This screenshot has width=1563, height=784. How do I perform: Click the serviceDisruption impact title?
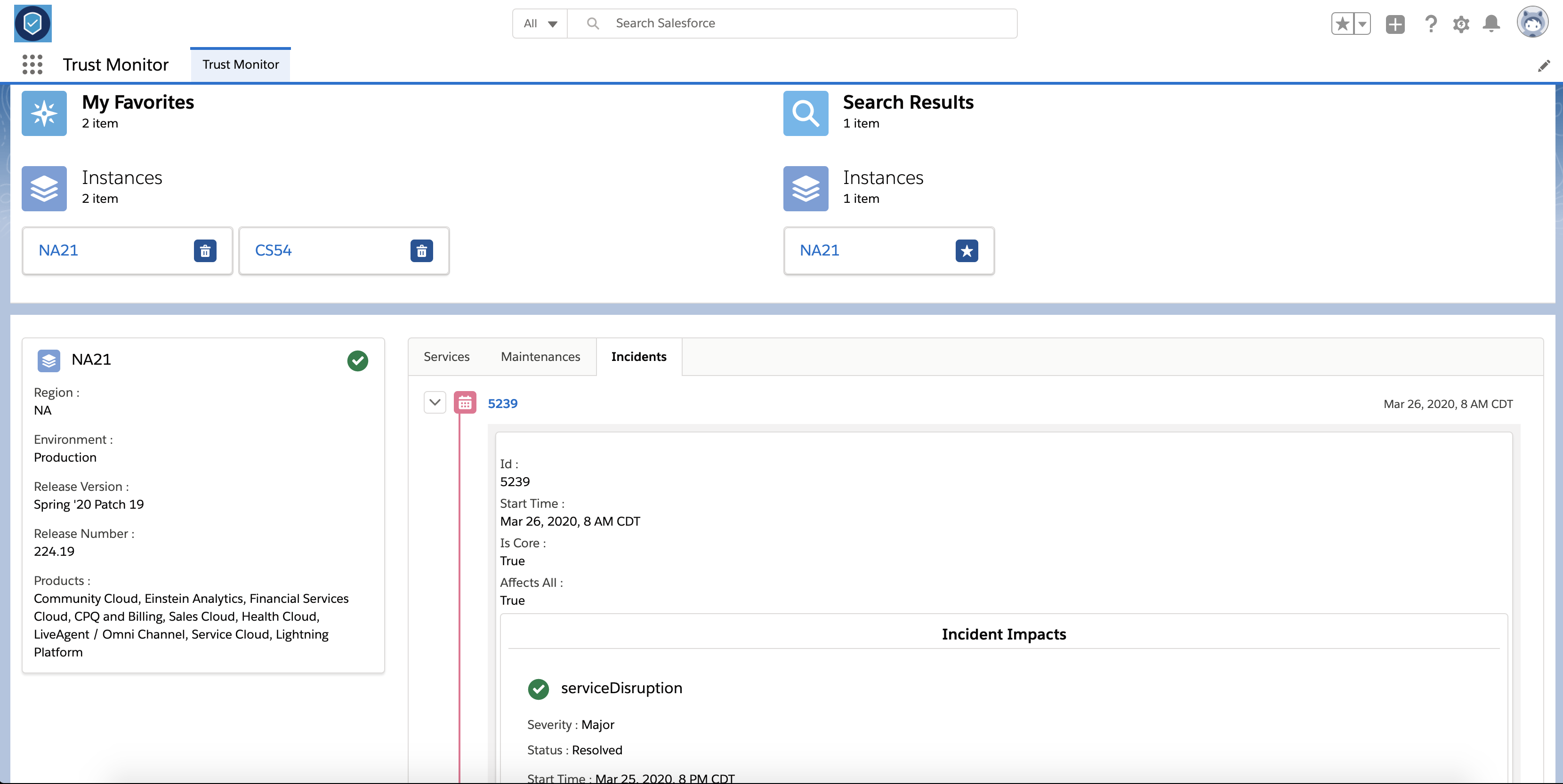click(x=621, y=688)
